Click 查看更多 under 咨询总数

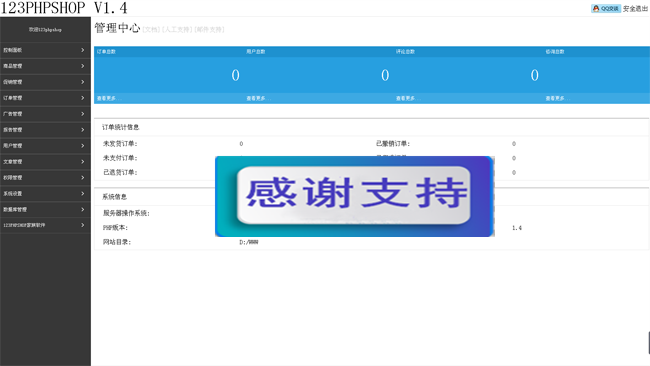[x=558, y=98]
